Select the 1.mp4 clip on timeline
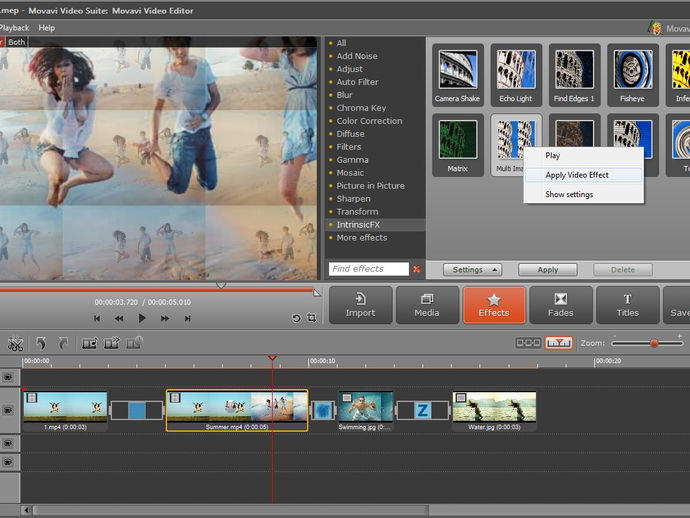690x518 pixels. coord(65,411)
